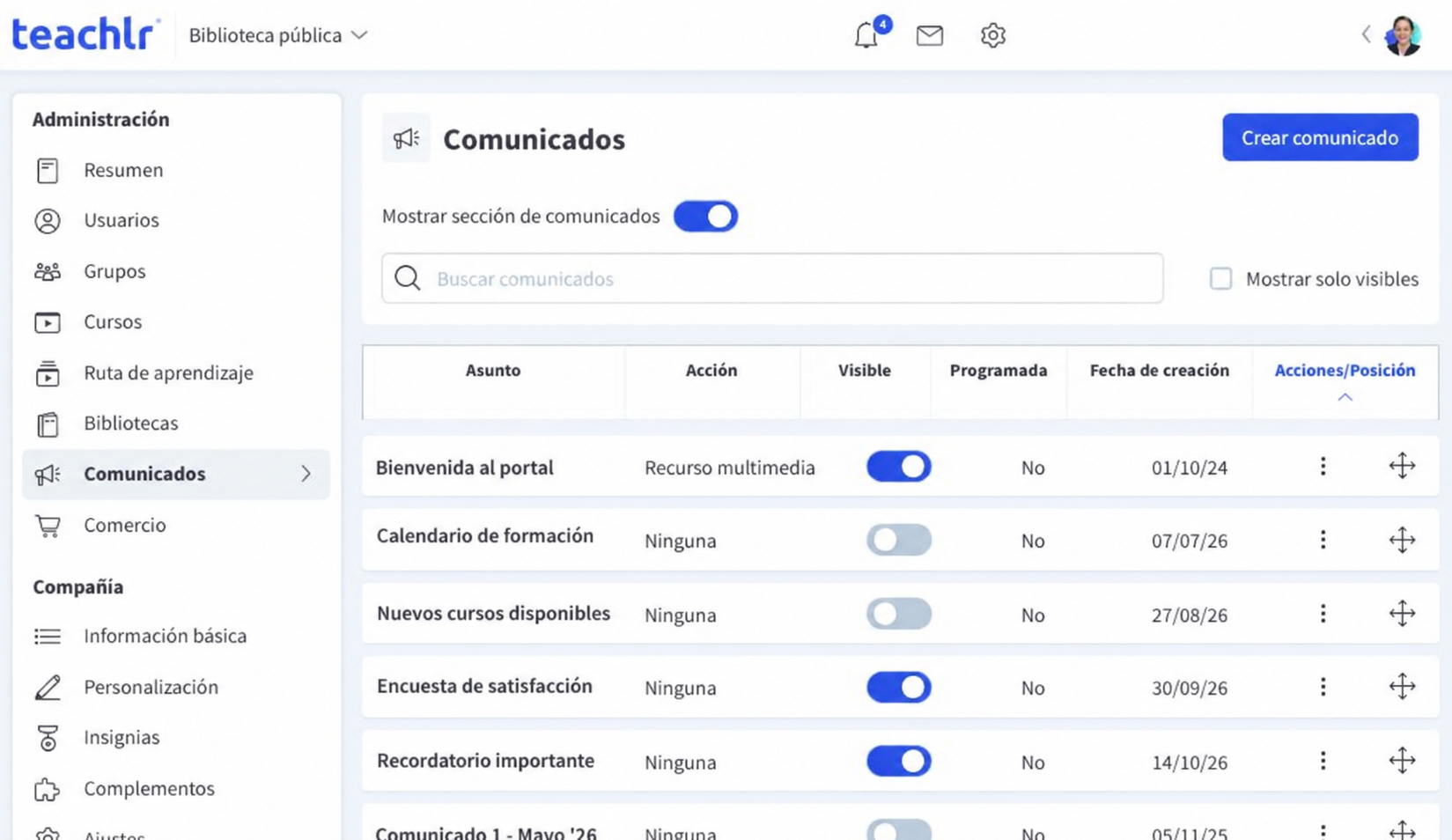Click the teachlr logo
This screenshot has height=840, width=1452.
[x=85, y=34]
